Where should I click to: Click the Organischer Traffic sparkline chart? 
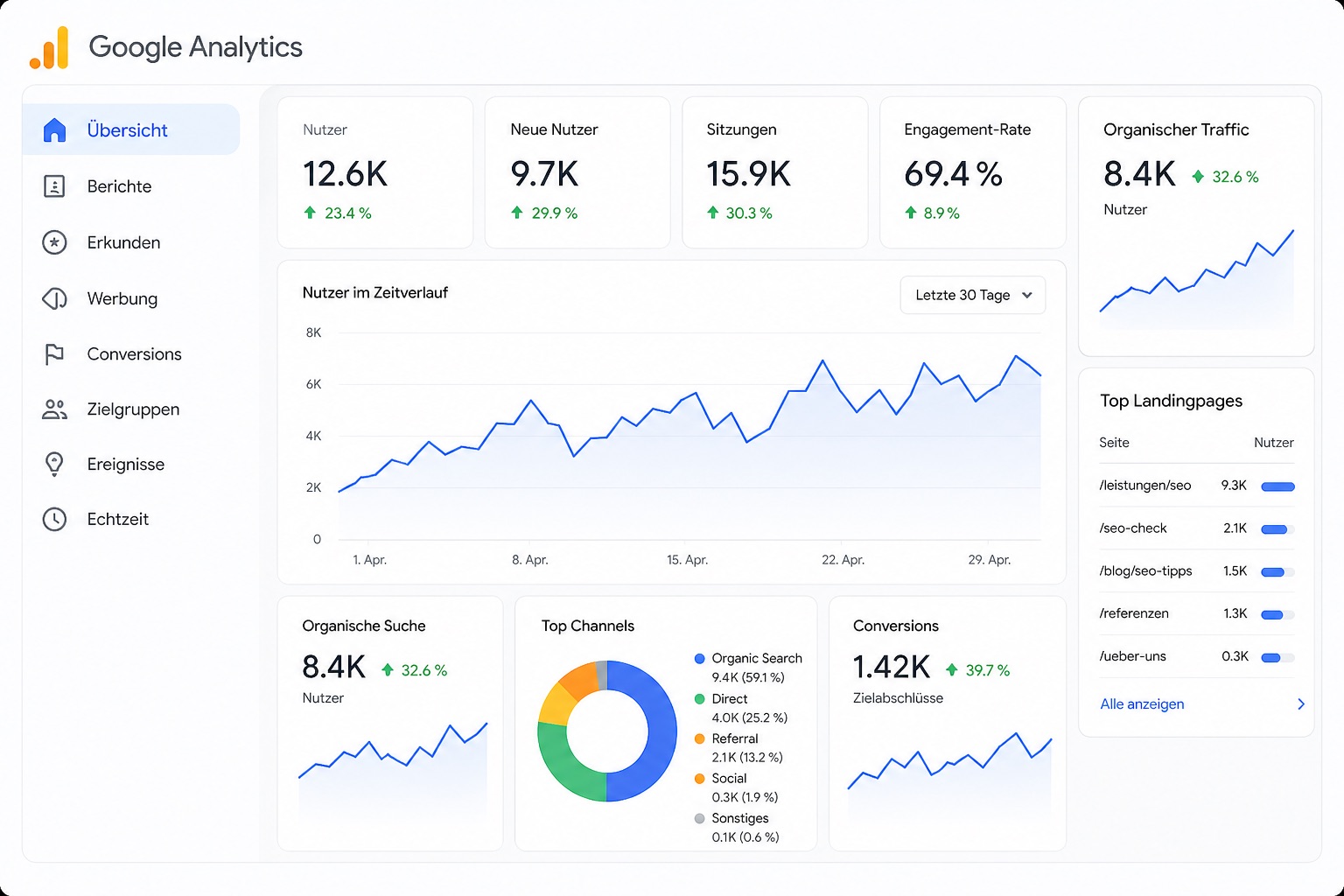(1197, 278)
